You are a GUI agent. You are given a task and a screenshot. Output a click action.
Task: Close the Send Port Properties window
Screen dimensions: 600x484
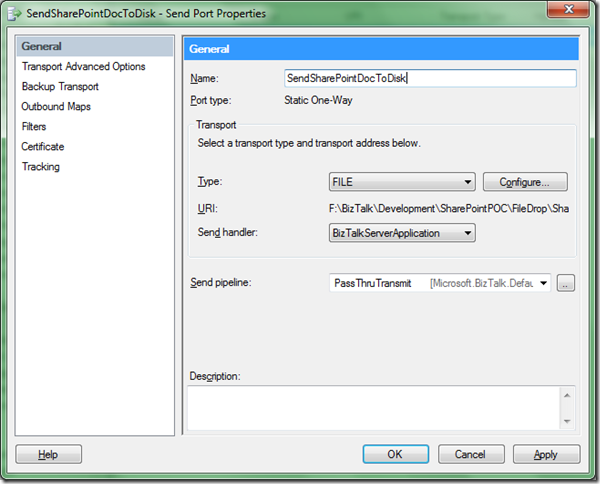point(568,8)
